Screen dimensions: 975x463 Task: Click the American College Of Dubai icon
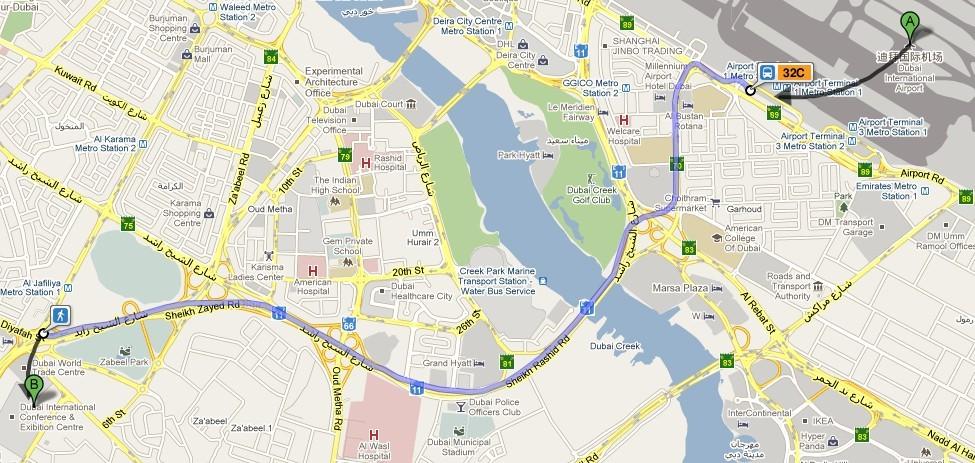(x=716, y=237)
